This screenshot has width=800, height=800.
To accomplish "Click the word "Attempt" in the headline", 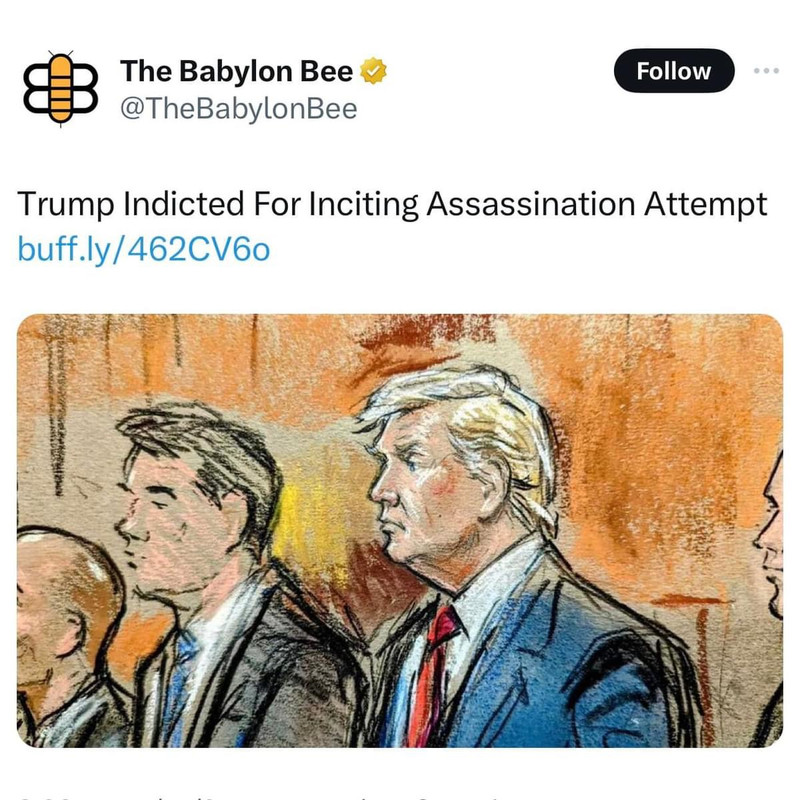I will [706, 205].
